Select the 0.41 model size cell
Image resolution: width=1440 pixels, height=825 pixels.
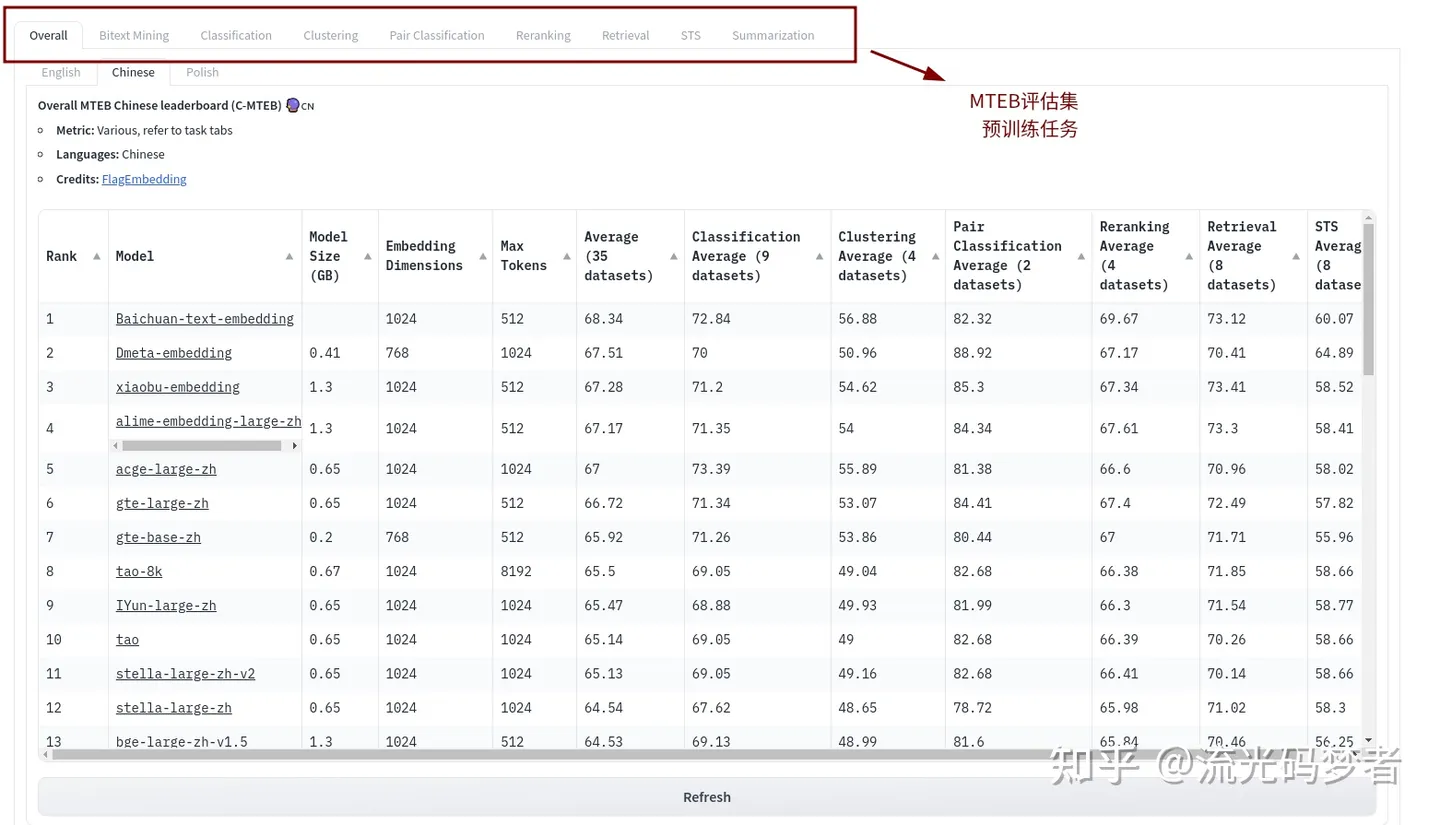[x=340, y=353]
